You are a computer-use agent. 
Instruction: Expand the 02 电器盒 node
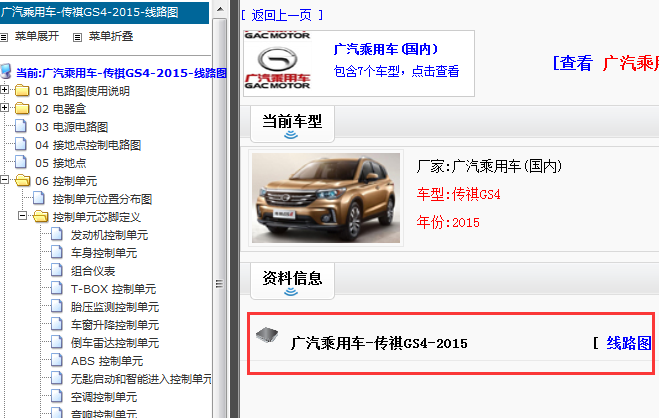5,108
